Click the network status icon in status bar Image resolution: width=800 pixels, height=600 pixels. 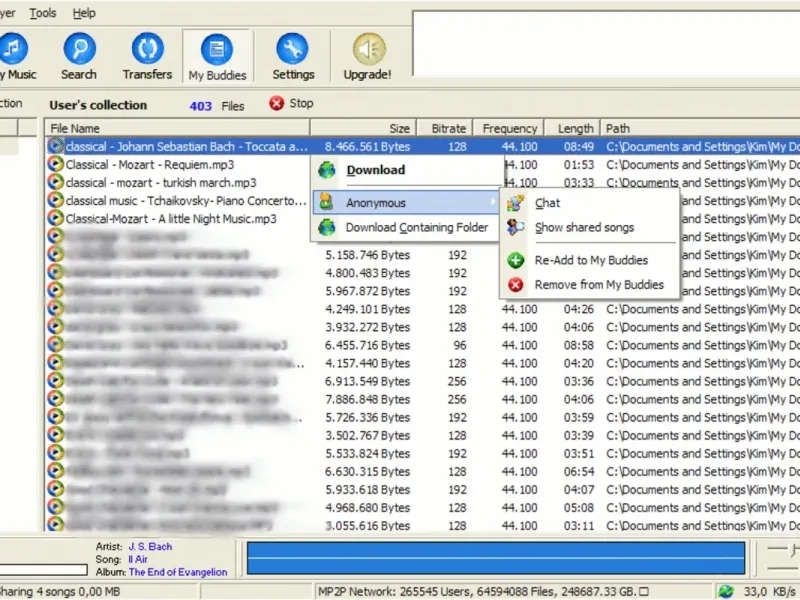click(726, 592)
